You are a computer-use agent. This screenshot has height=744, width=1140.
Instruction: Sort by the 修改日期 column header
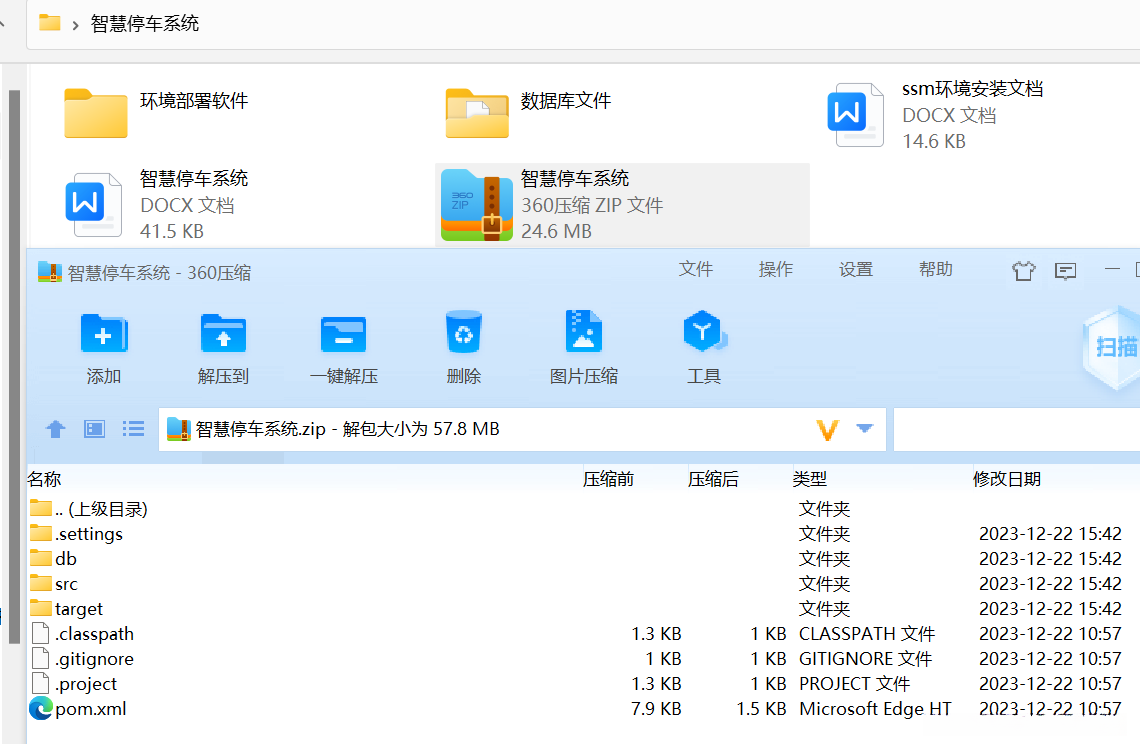pyautogui.click(x=1007, y=479)
